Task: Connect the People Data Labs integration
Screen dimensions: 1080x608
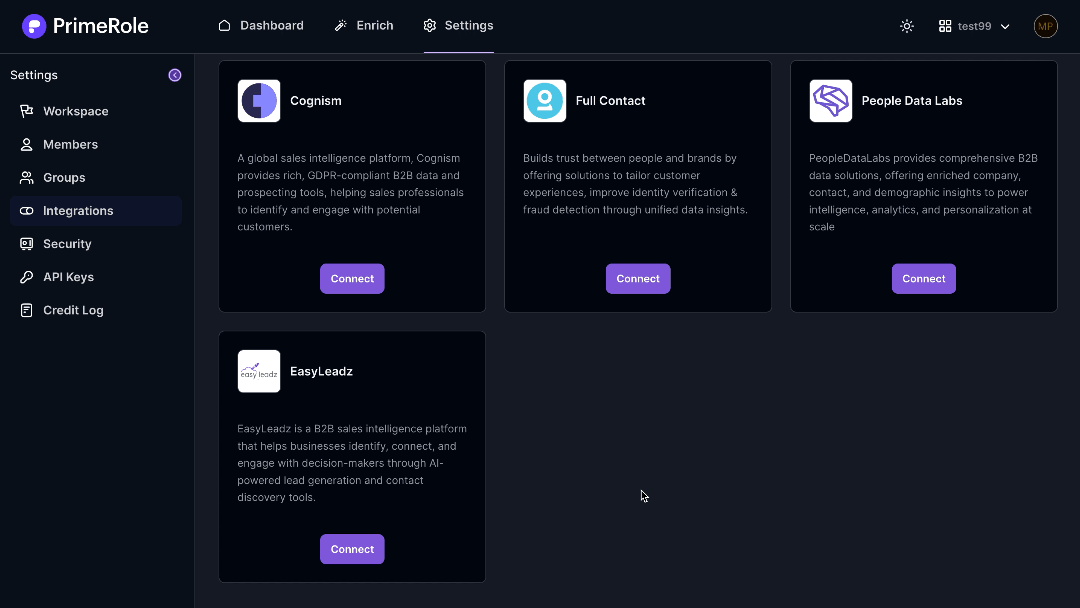Action: point(924,279)
